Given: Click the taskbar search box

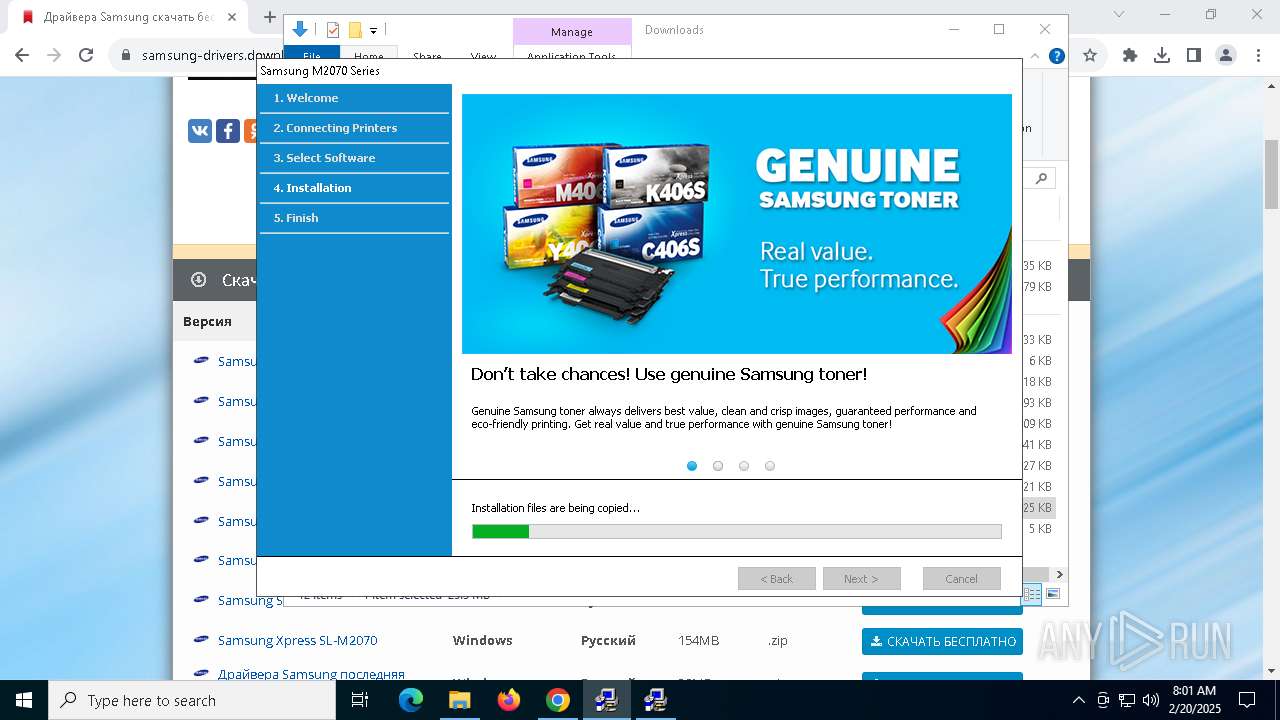Looking at the screenshot, I should [192, 700].
